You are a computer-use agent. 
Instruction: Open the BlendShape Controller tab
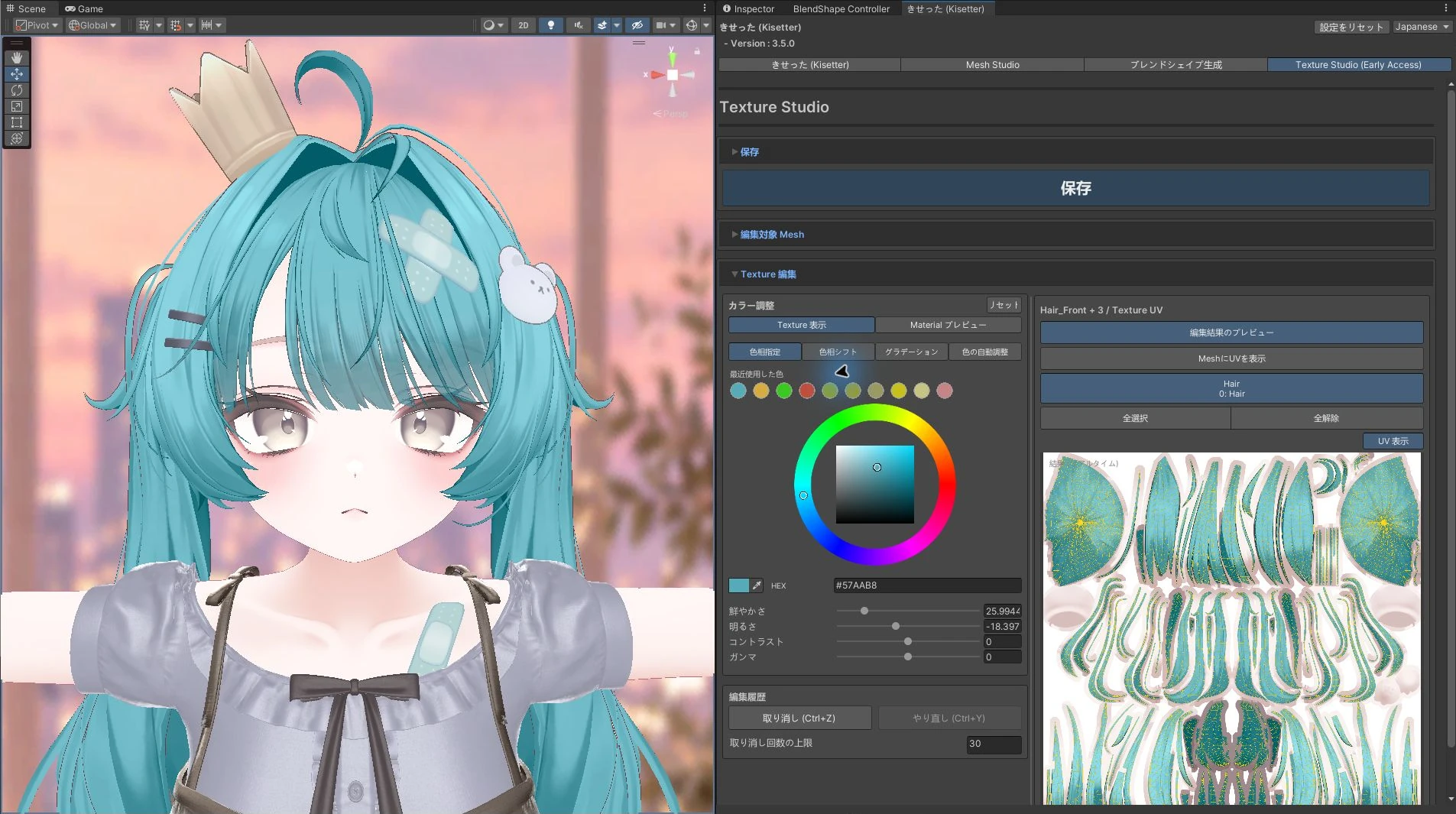(x=841, y=8)
